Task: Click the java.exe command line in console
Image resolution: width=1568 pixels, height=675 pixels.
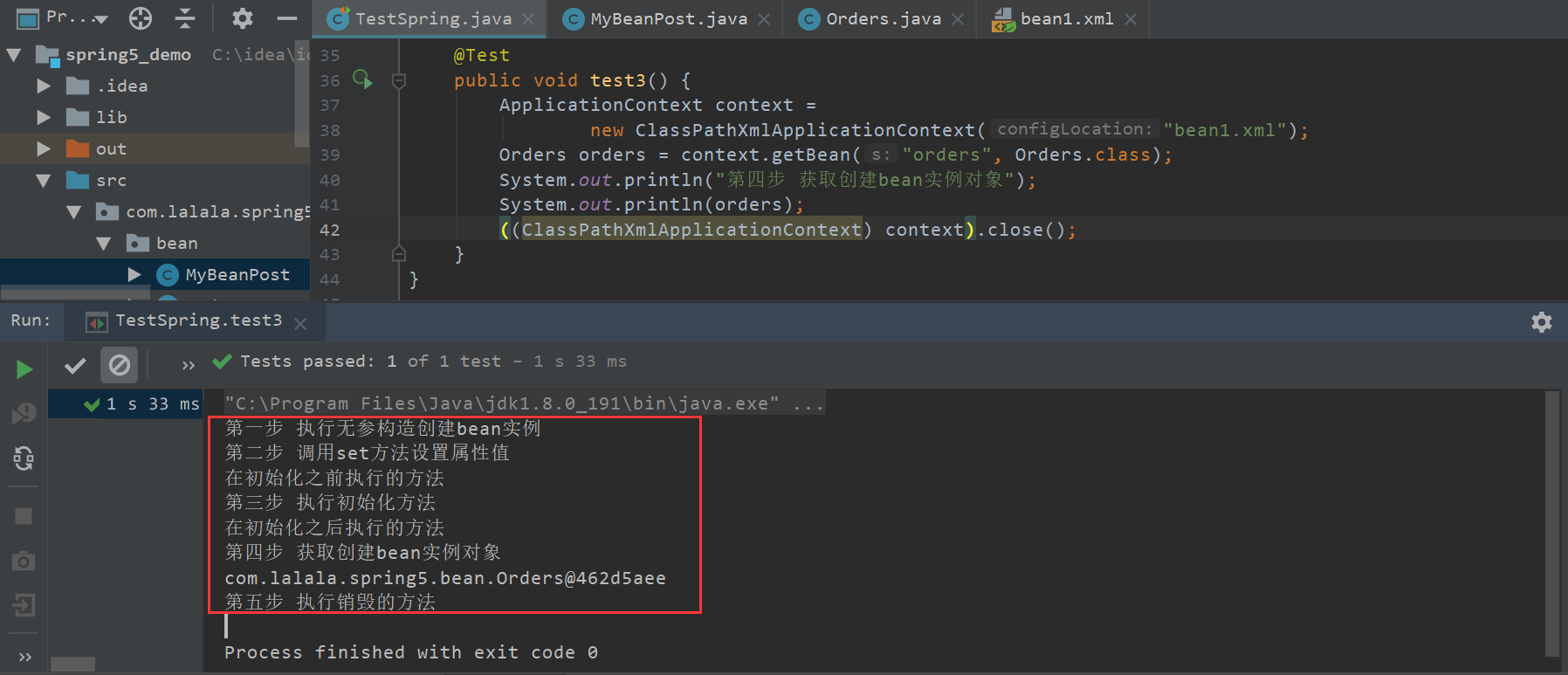Action: pyautogui.click(x=523, y=403)
